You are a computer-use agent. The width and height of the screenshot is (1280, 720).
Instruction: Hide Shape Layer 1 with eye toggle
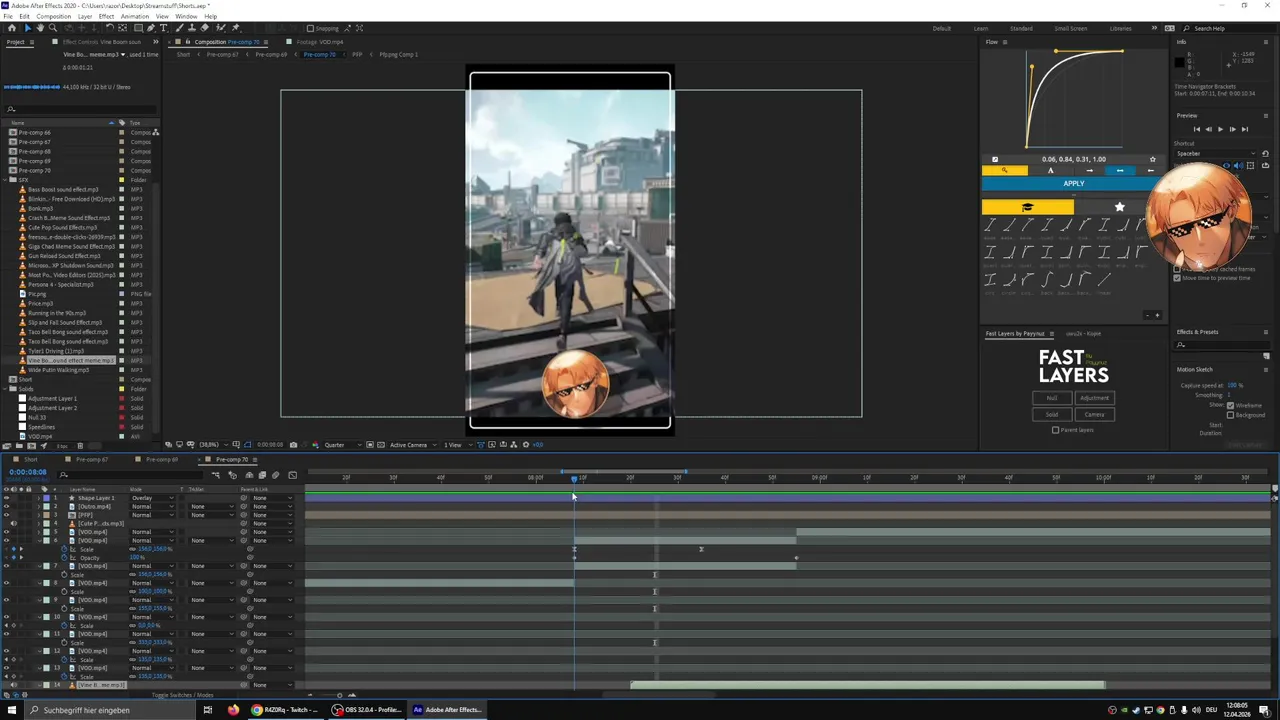[x=6, y=498]
